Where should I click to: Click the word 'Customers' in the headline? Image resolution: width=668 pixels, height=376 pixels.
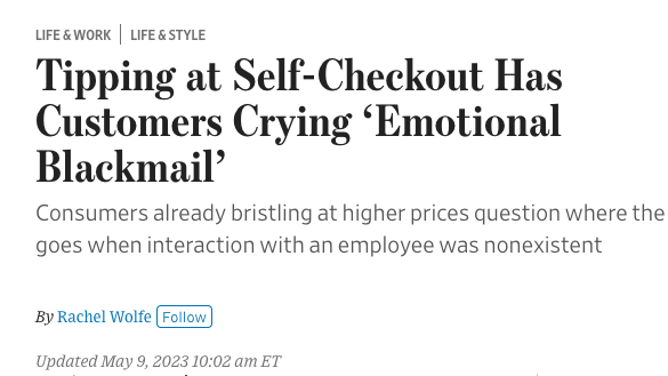[x=129, y=121]
